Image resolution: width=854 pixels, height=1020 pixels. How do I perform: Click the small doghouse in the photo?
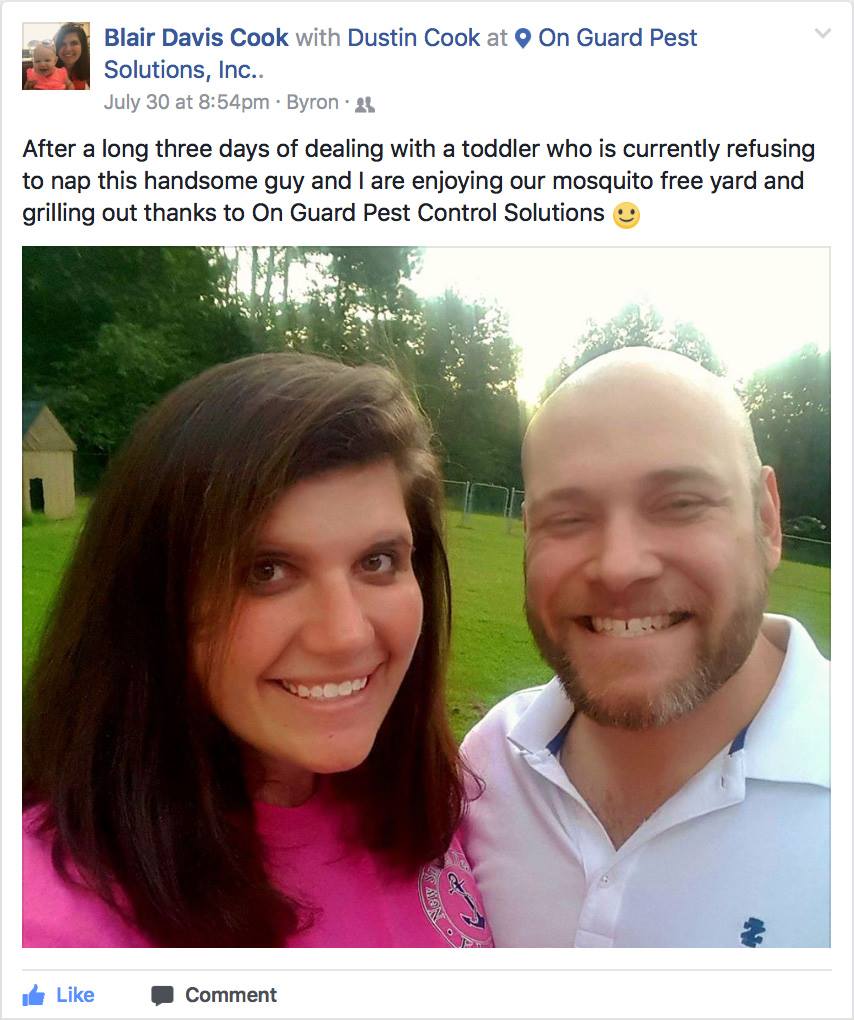point(49,462)
